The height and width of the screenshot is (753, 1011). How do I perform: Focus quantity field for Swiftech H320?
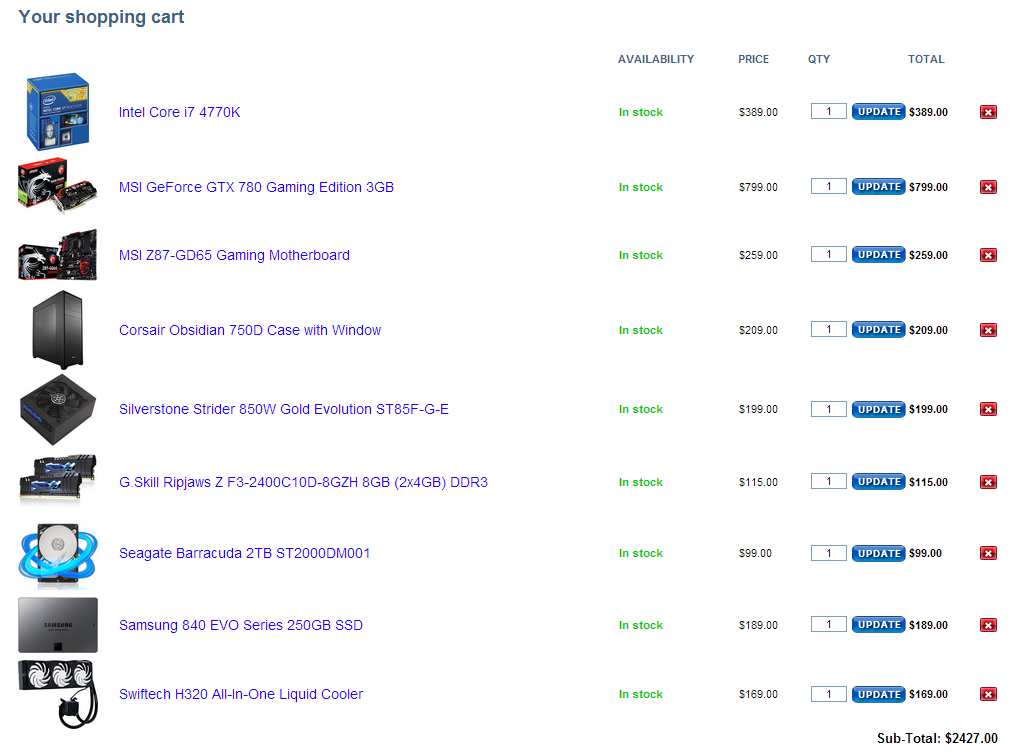829,694
